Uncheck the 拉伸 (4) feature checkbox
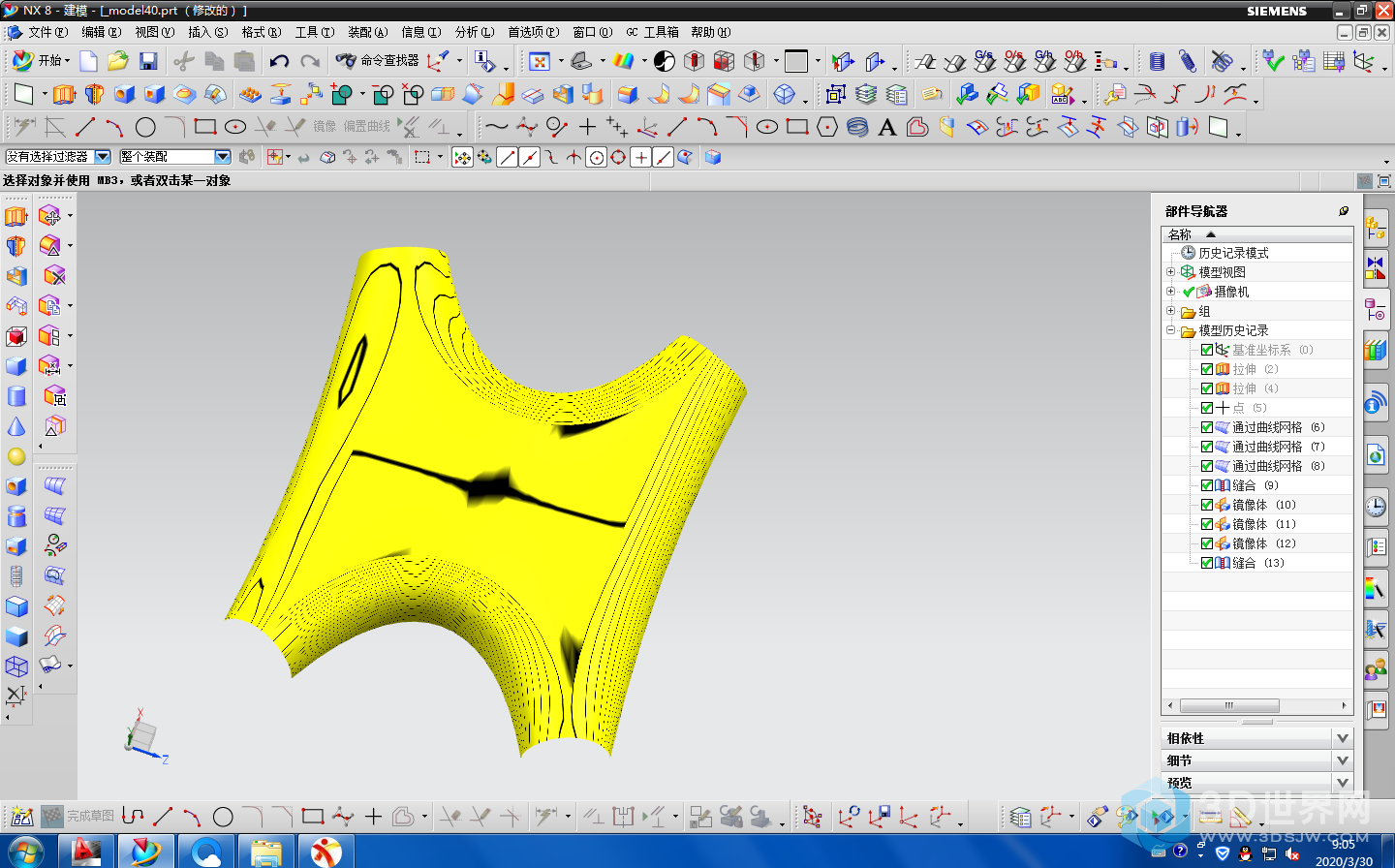The width and height of the screenshot is (1395, 868). 1207,388
